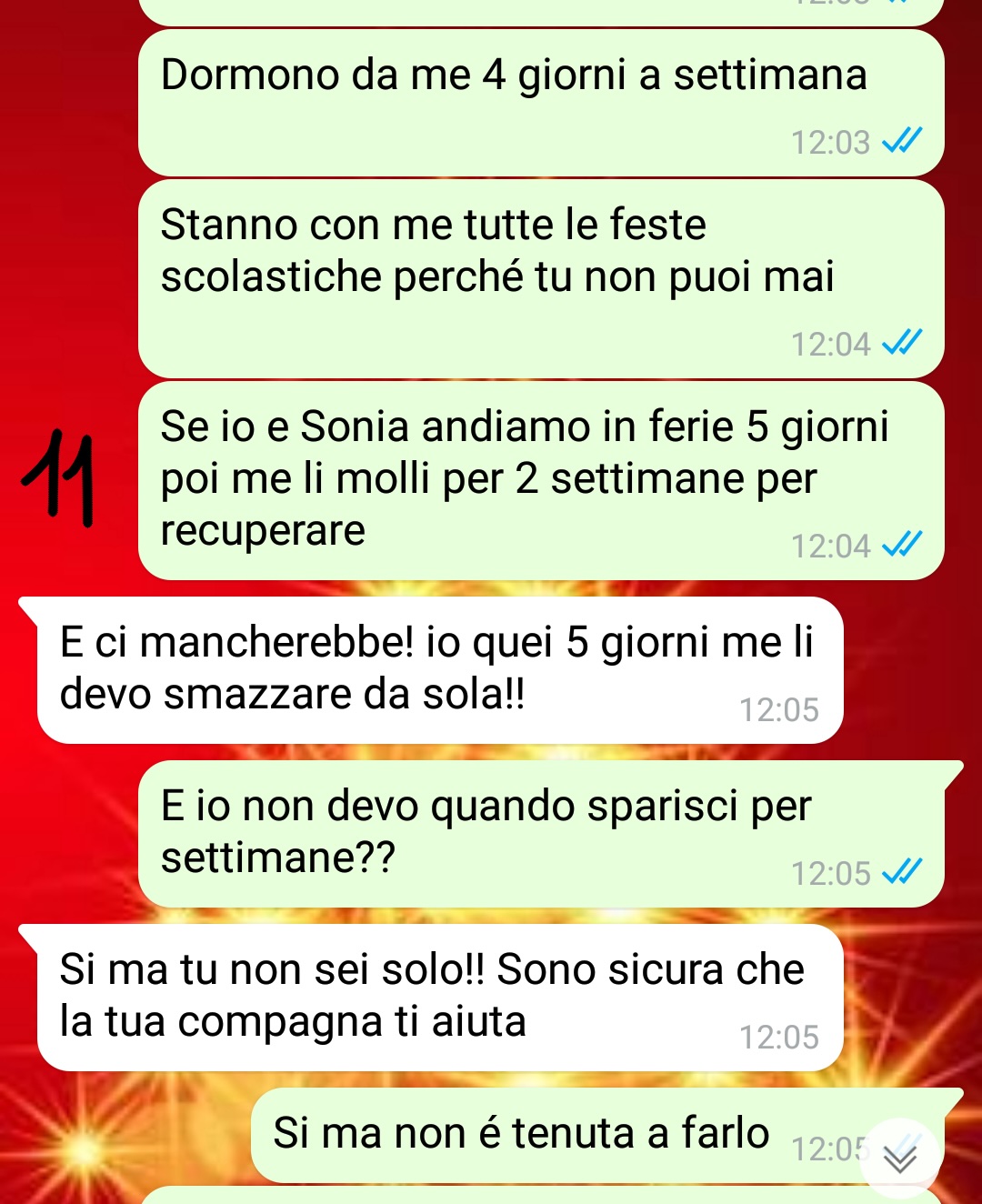Tap the read checkmarks on 12:03 message

click(x=902, y=141)
